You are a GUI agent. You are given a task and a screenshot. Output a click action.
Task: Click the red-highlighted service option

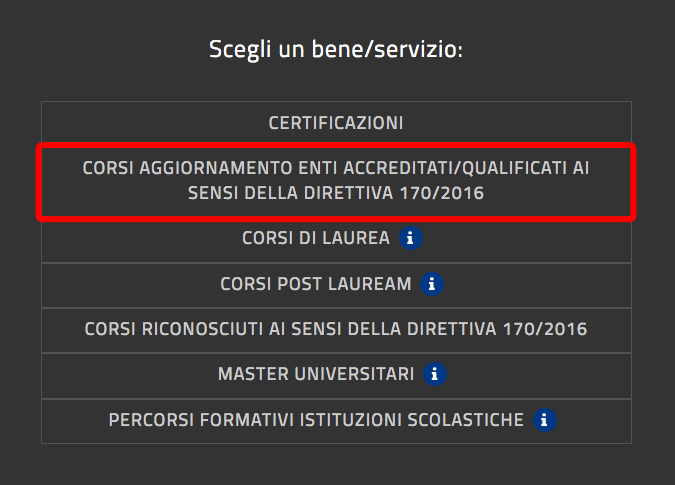point(336,181)
